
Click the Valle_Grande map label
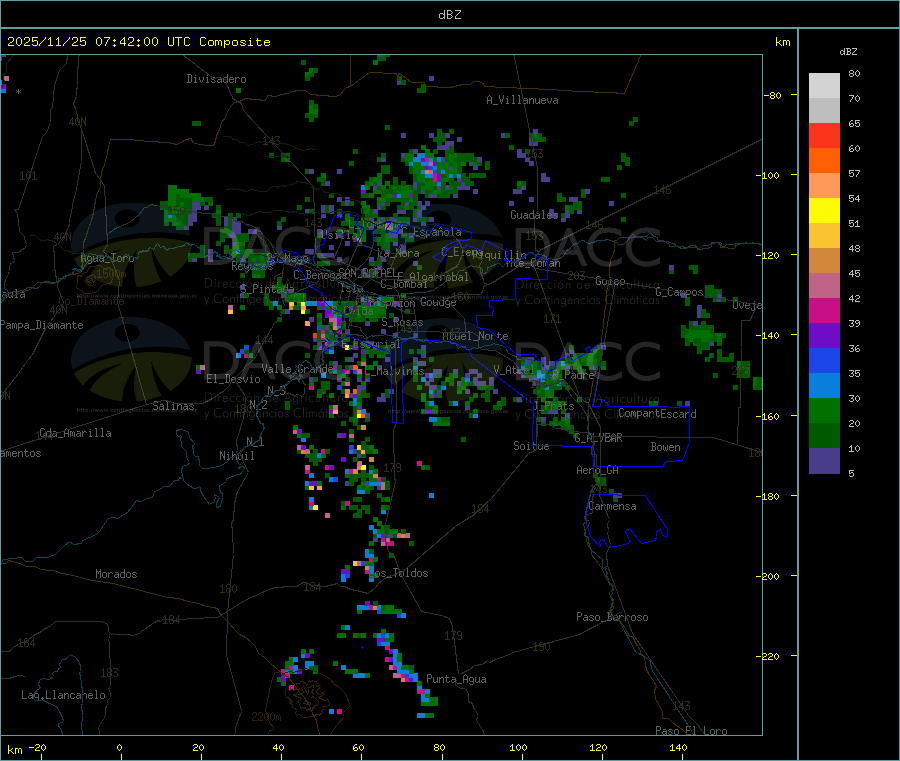click(x=297, y=369)
